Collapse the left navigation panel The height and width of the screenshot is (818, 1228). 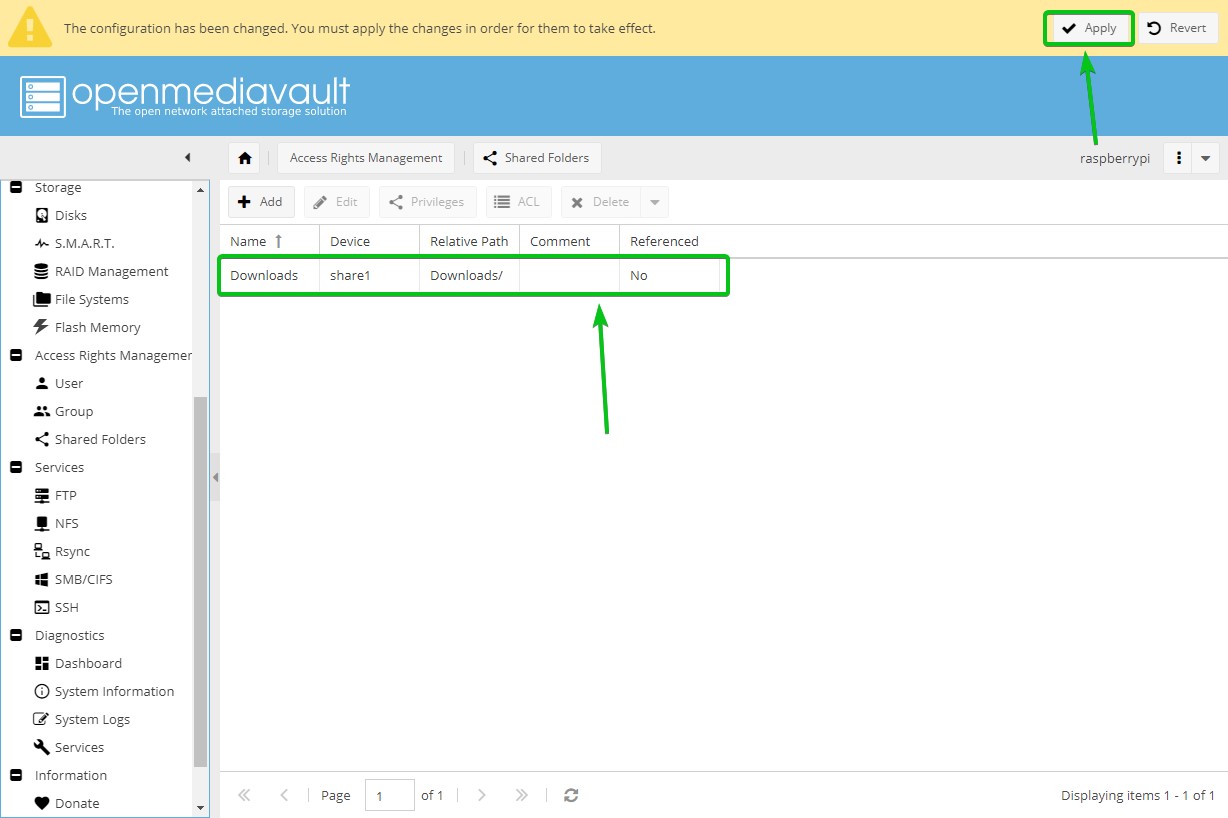click(x=187, y=158)
